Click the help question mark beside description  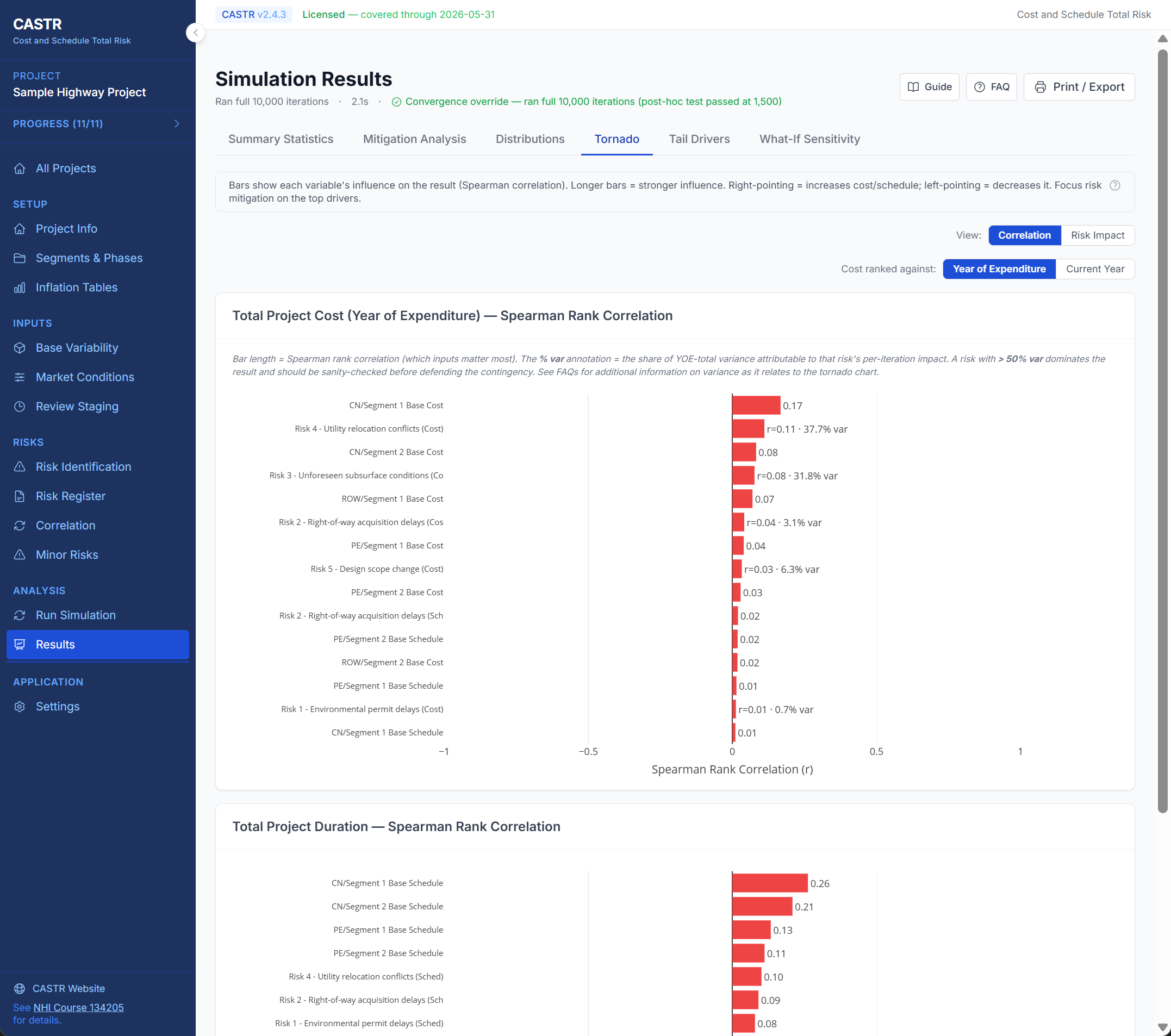[1114, 185]
